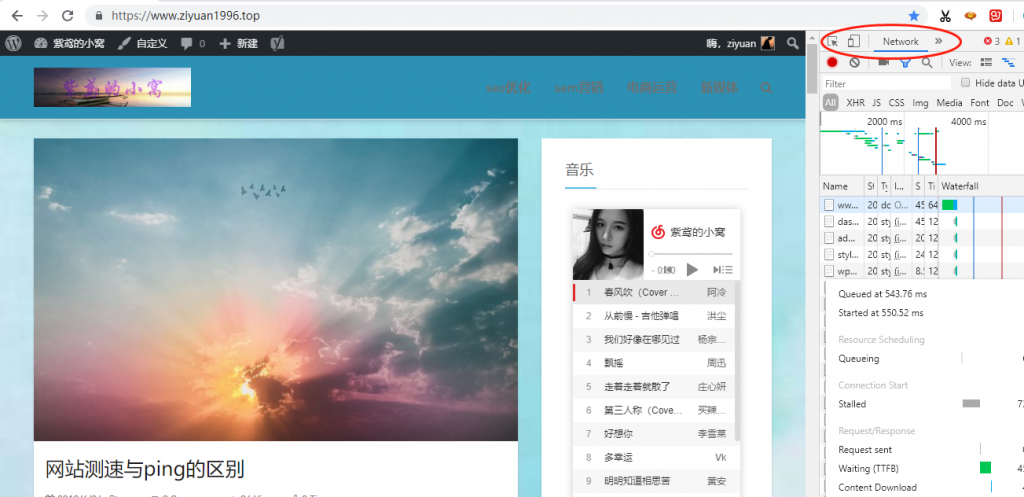Open seo优化 navigation menu item

[508, 88]
